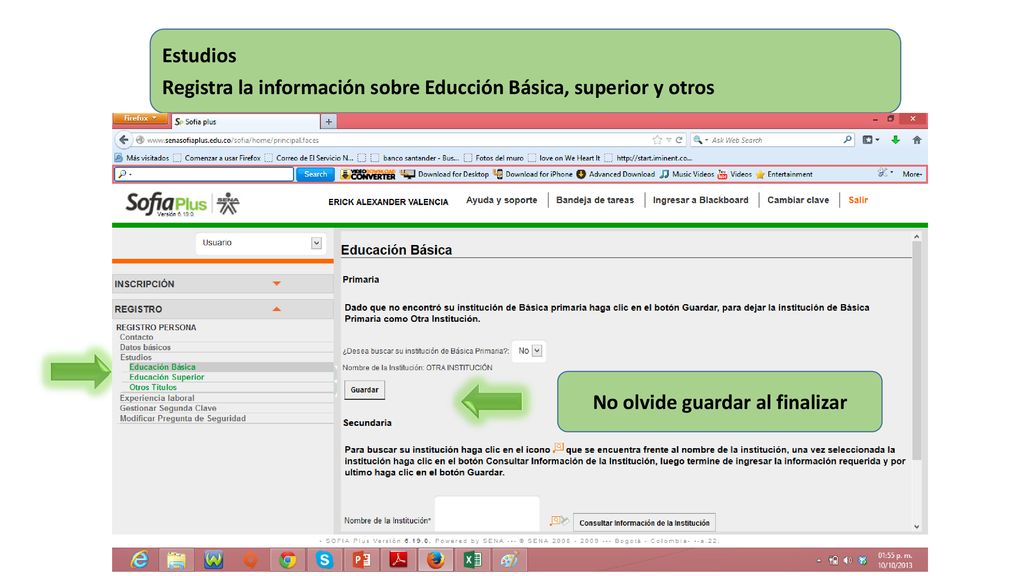Open the bookmarks menu icon next to search
Screen dimensions: 1024x576
(871, 140)
